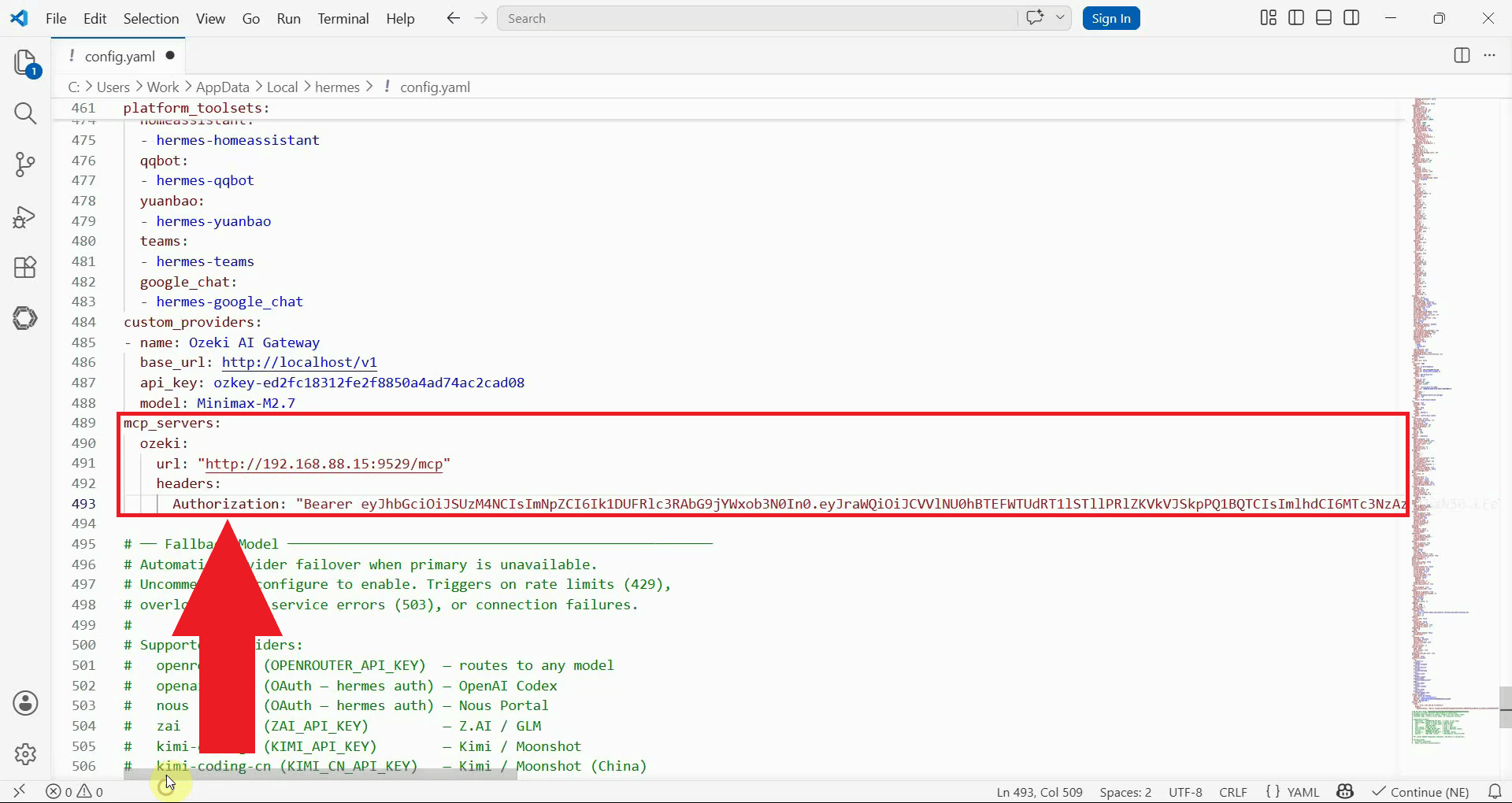
Task: Click AppData in the breadcrumb path
Action: point(223,87)
